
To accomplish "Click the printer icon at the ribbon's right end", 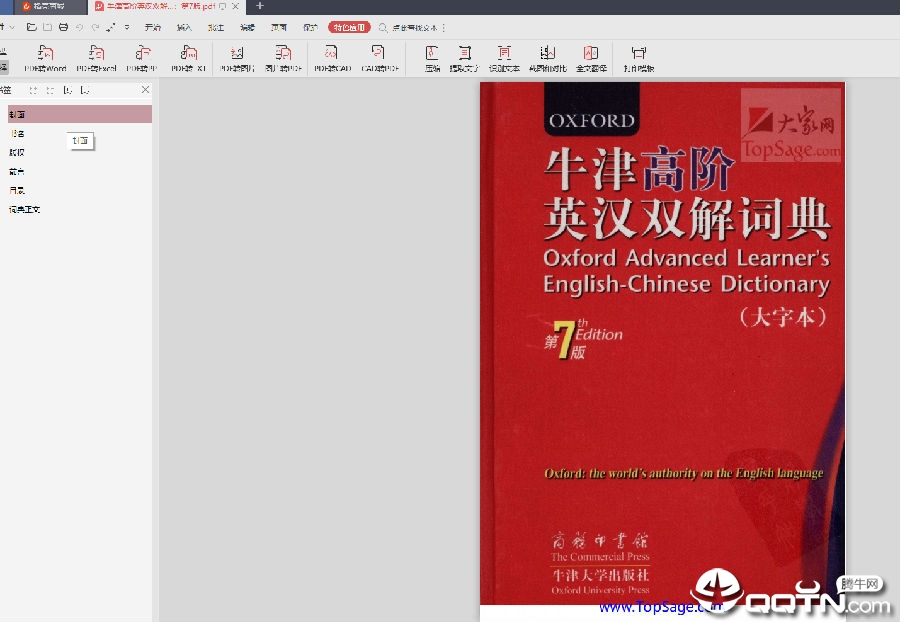I will click(x=639, y=53).
